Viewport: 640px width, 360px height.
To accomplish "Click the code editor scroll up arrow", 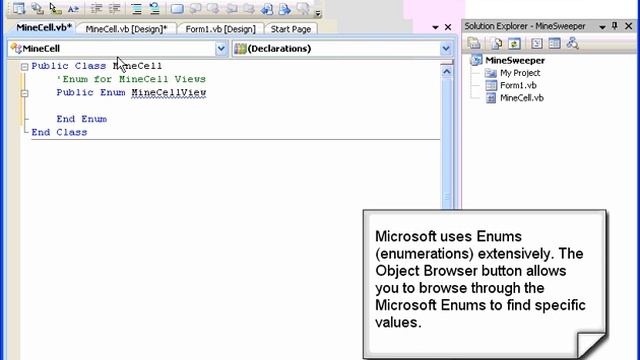I will (447, 72).
